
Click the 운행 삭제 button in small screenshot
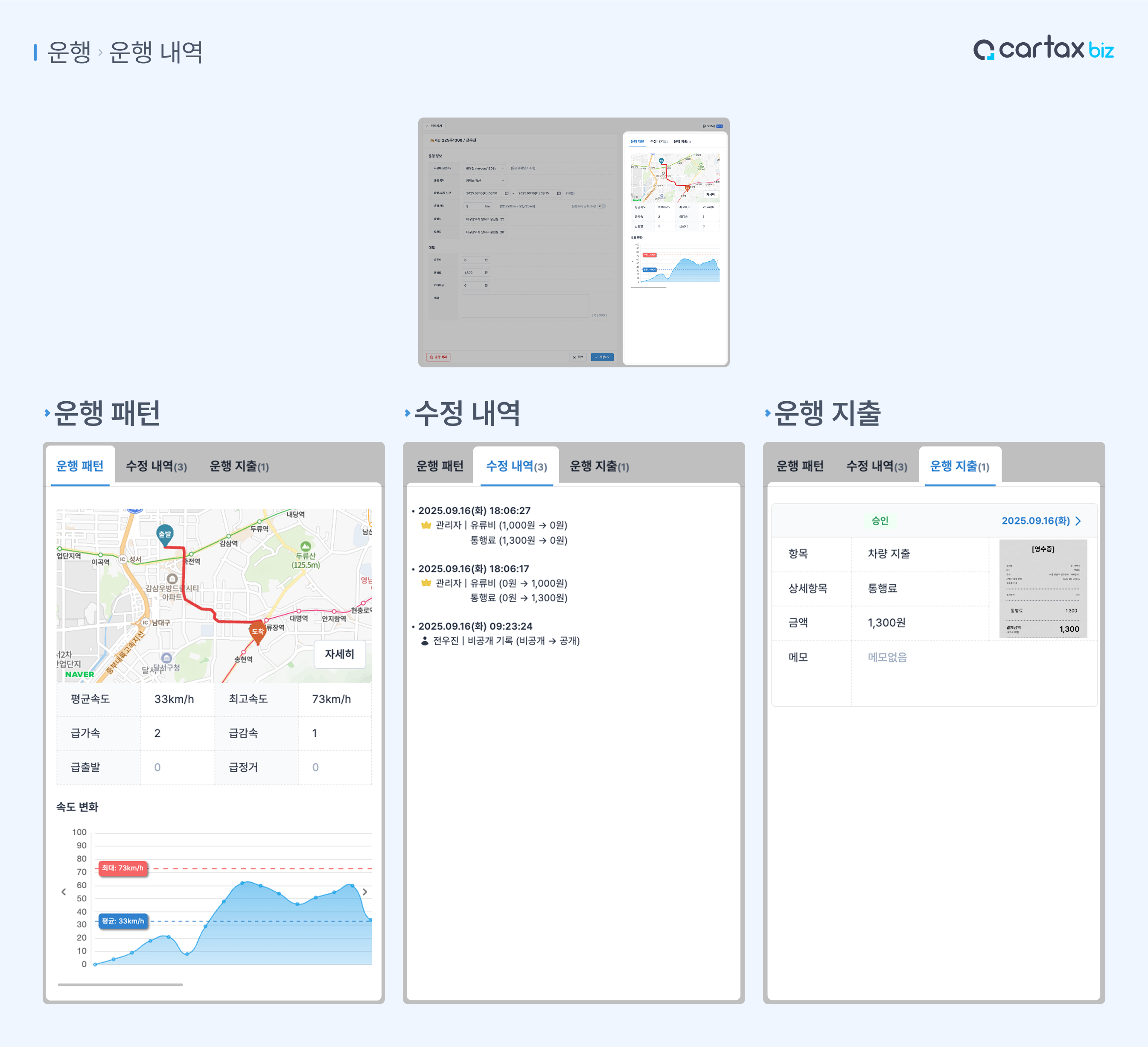tap(438, 357)
